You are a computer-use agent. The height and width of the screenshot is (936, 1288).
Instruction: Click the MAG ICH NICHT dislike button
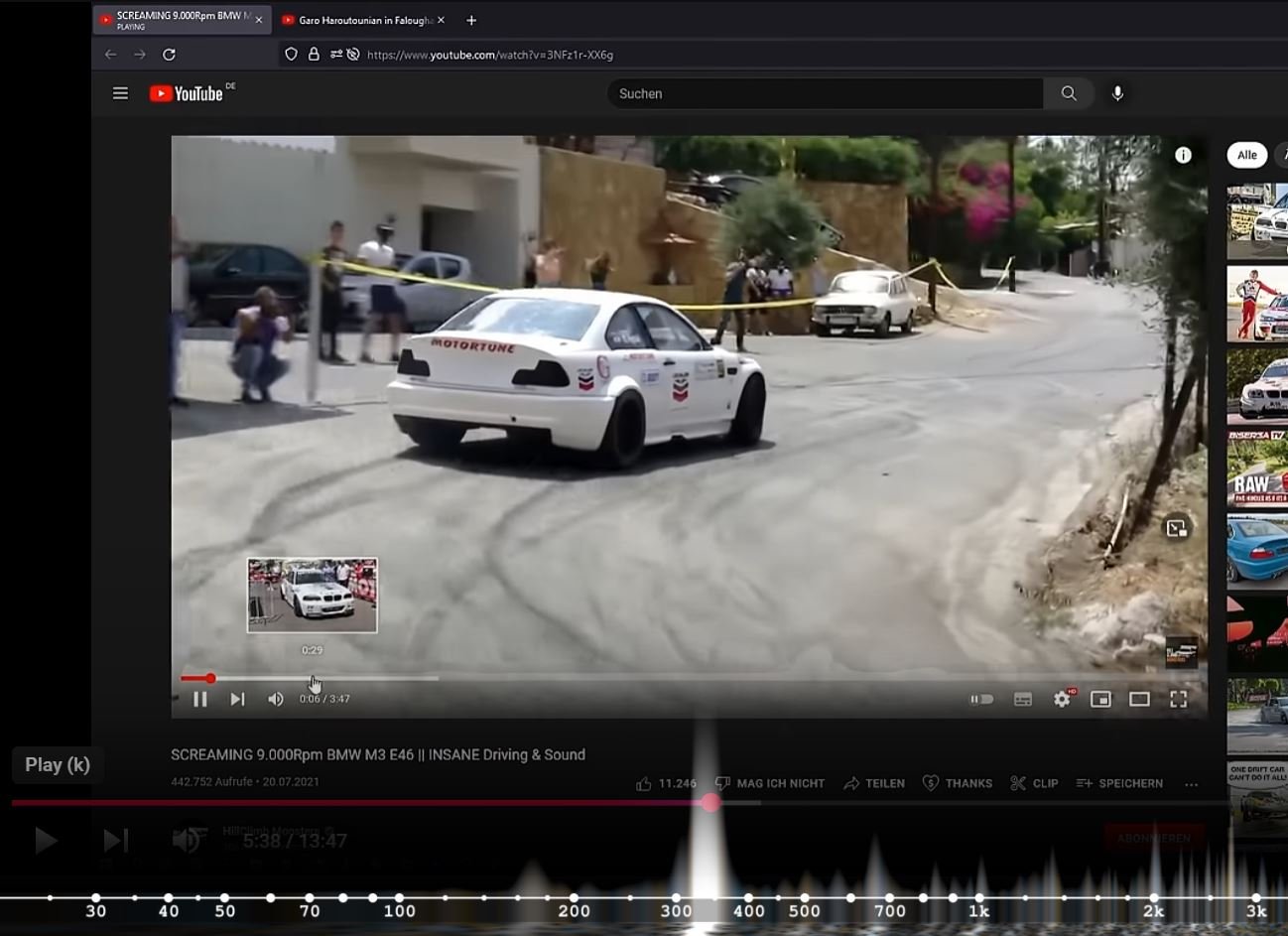(770, 783)
